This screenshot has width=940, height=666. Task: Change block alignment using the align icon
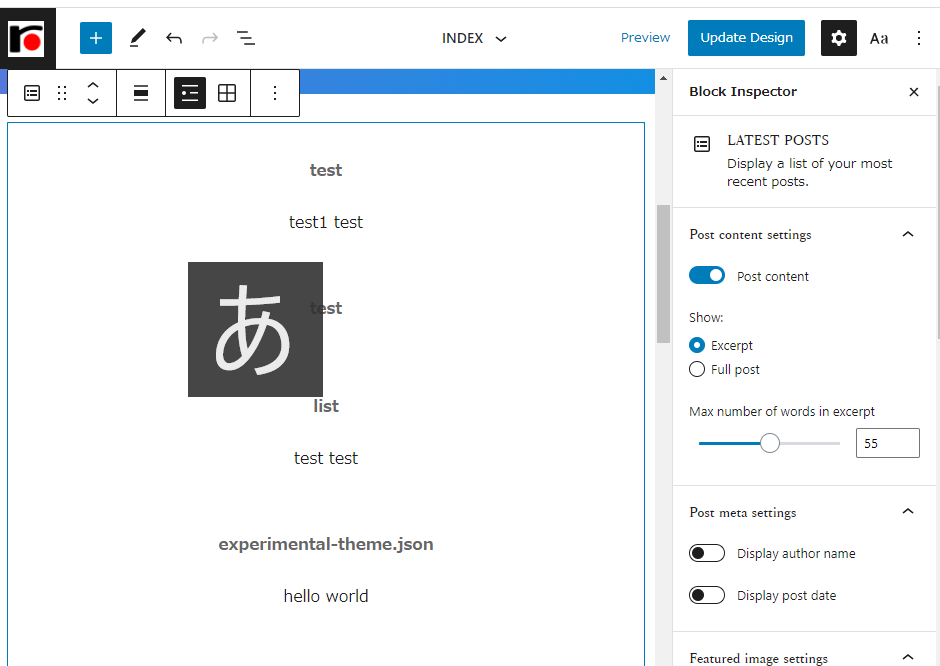click(x=141, y=93)
